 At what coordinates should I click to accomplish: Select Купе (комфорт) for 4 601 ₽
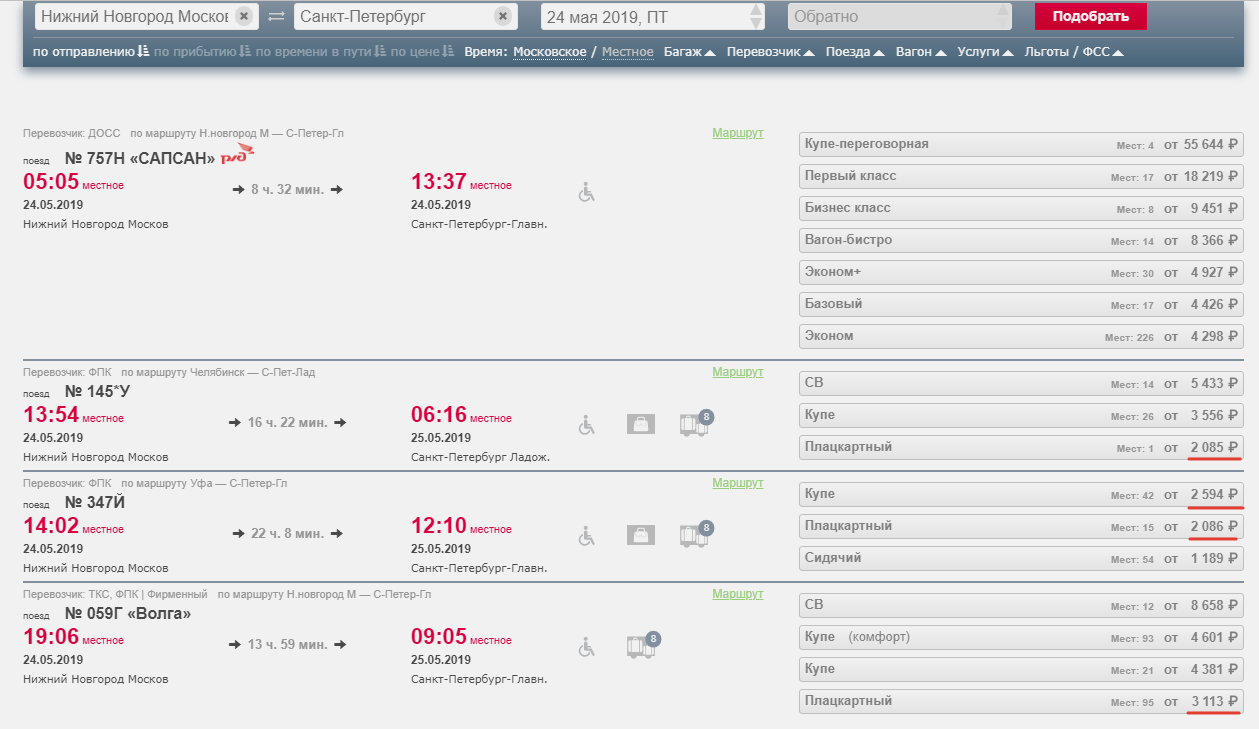tap(1021, 638)
